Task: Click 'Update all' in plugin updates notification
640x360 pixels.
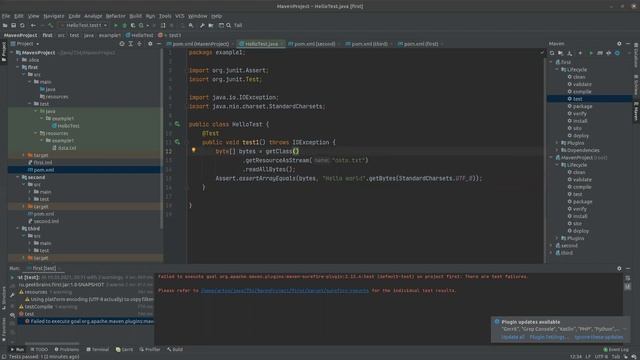Action: 512,337
